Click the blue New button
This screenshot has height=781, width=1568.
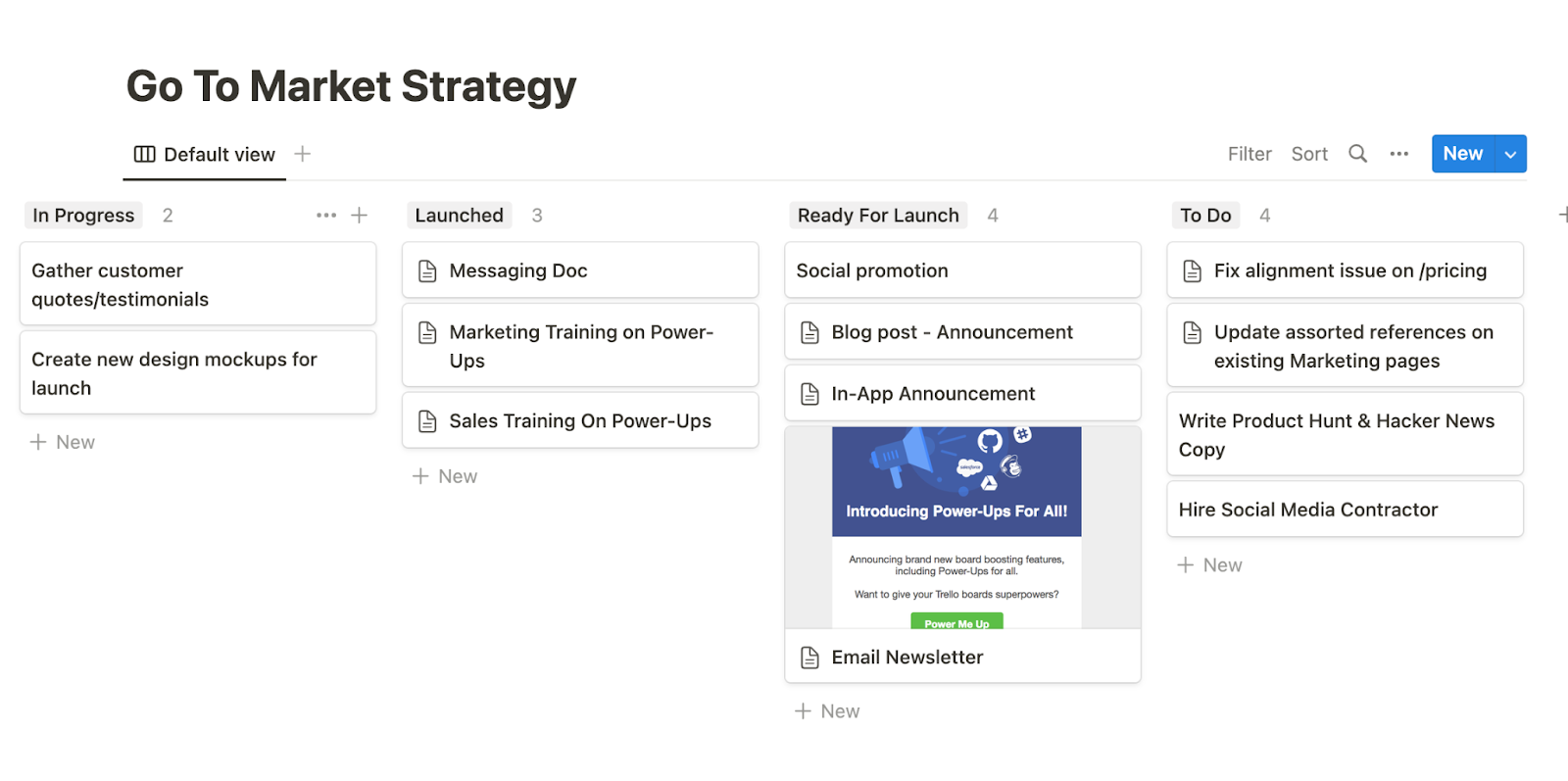1463,154
